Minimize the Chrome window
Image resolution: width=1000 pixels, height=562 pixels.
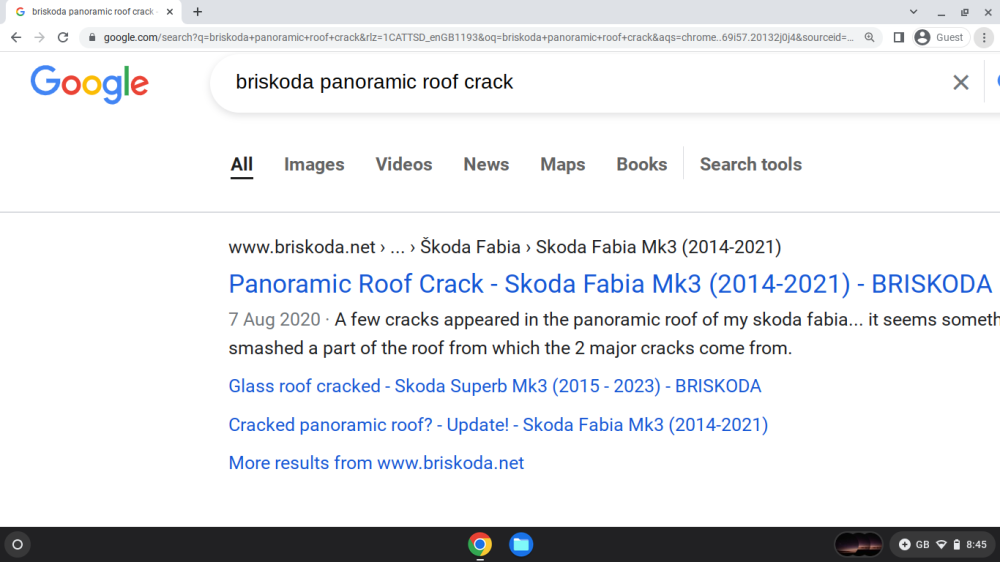(941, 12)
